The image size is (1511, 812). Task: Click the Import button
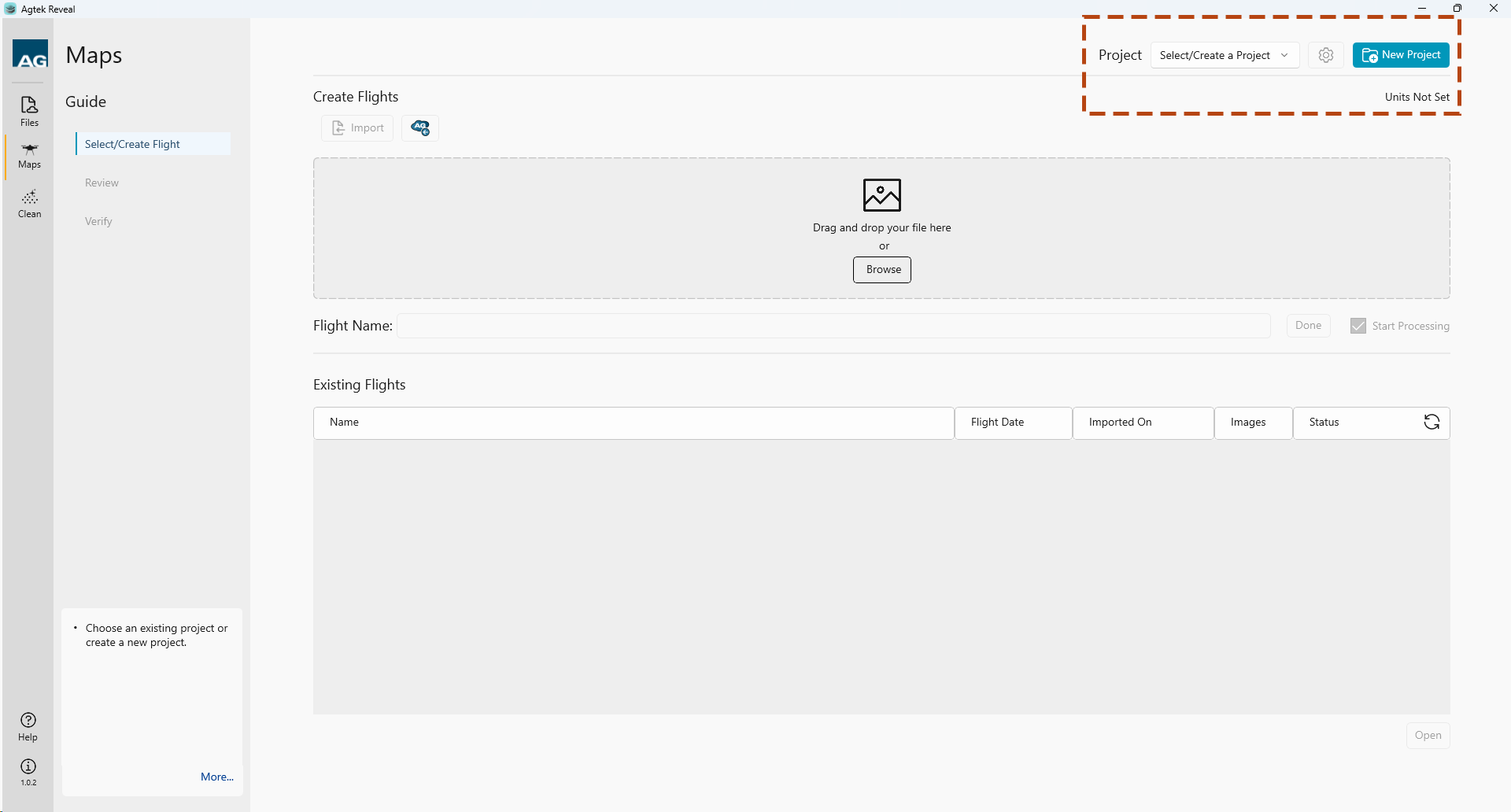pyautogui.click(x=357, y=128)
